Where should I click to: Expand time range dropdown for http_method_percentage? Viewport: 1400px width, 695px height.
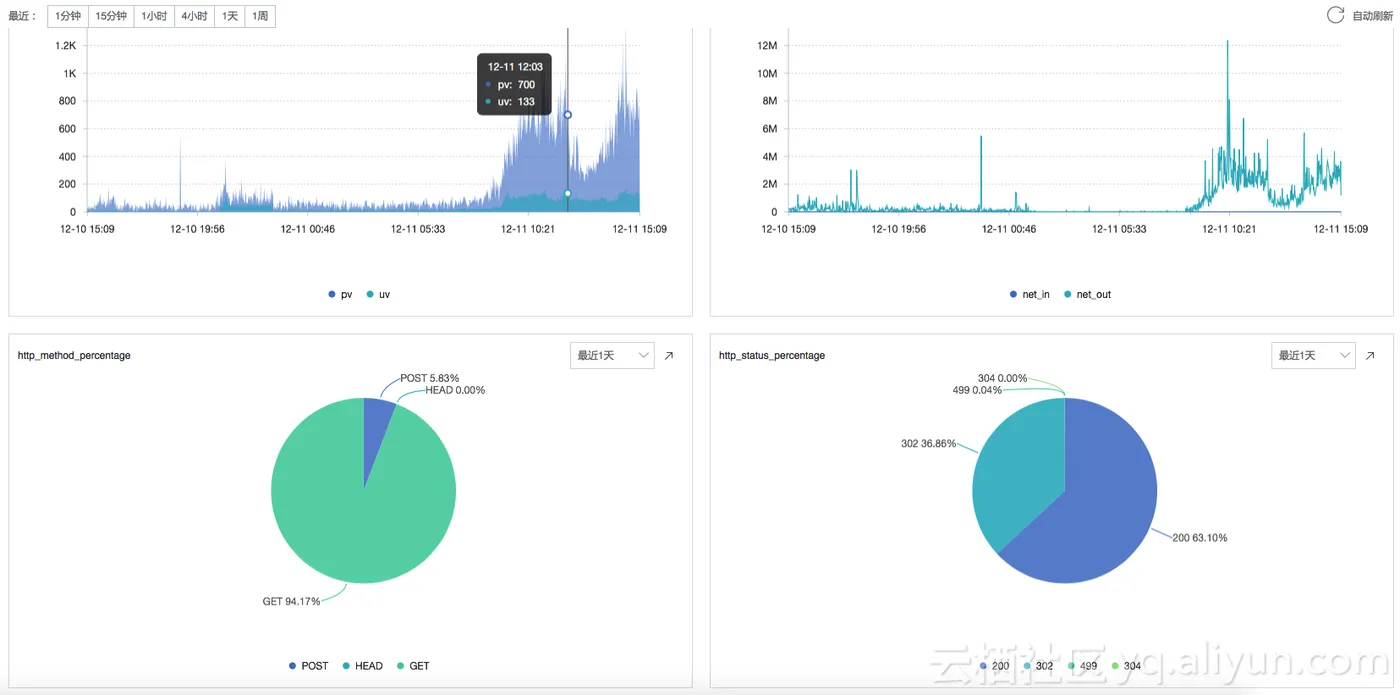click(x=612, y=355)
